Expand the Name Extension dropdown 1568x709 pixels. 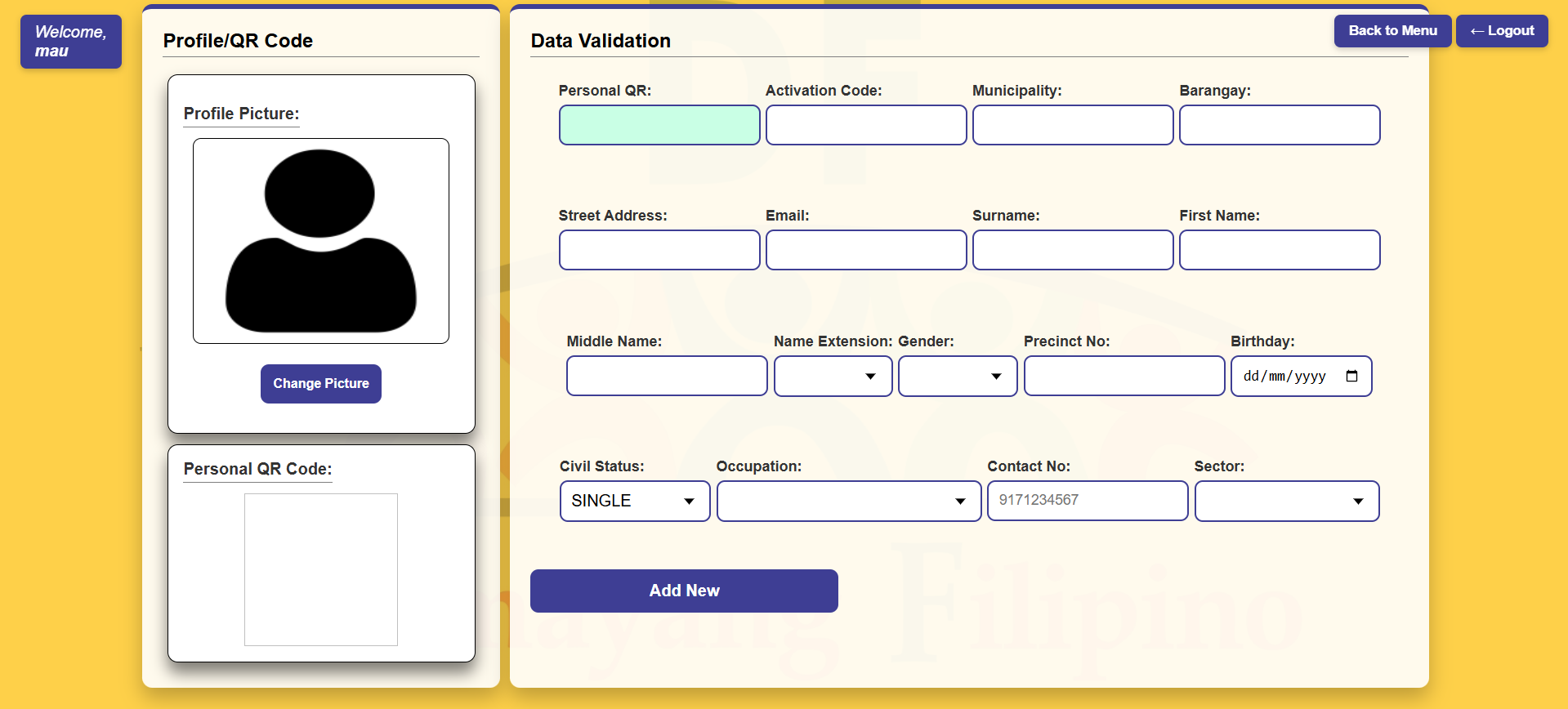point(833,377)
